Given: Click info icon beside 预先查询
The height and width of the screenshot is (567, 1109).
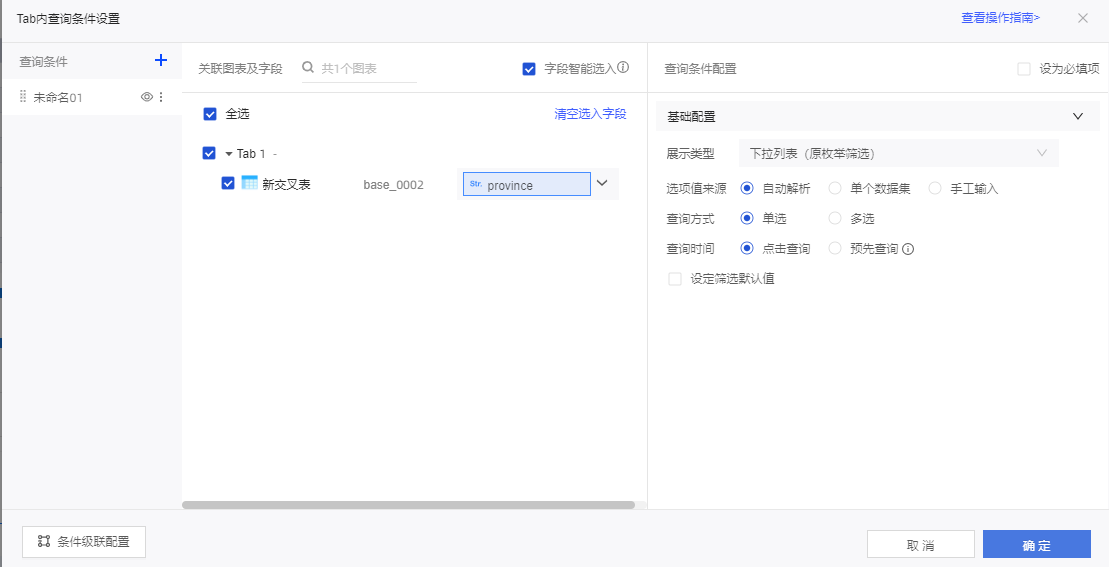Looking at the screenshot, I should coord(908,249).
